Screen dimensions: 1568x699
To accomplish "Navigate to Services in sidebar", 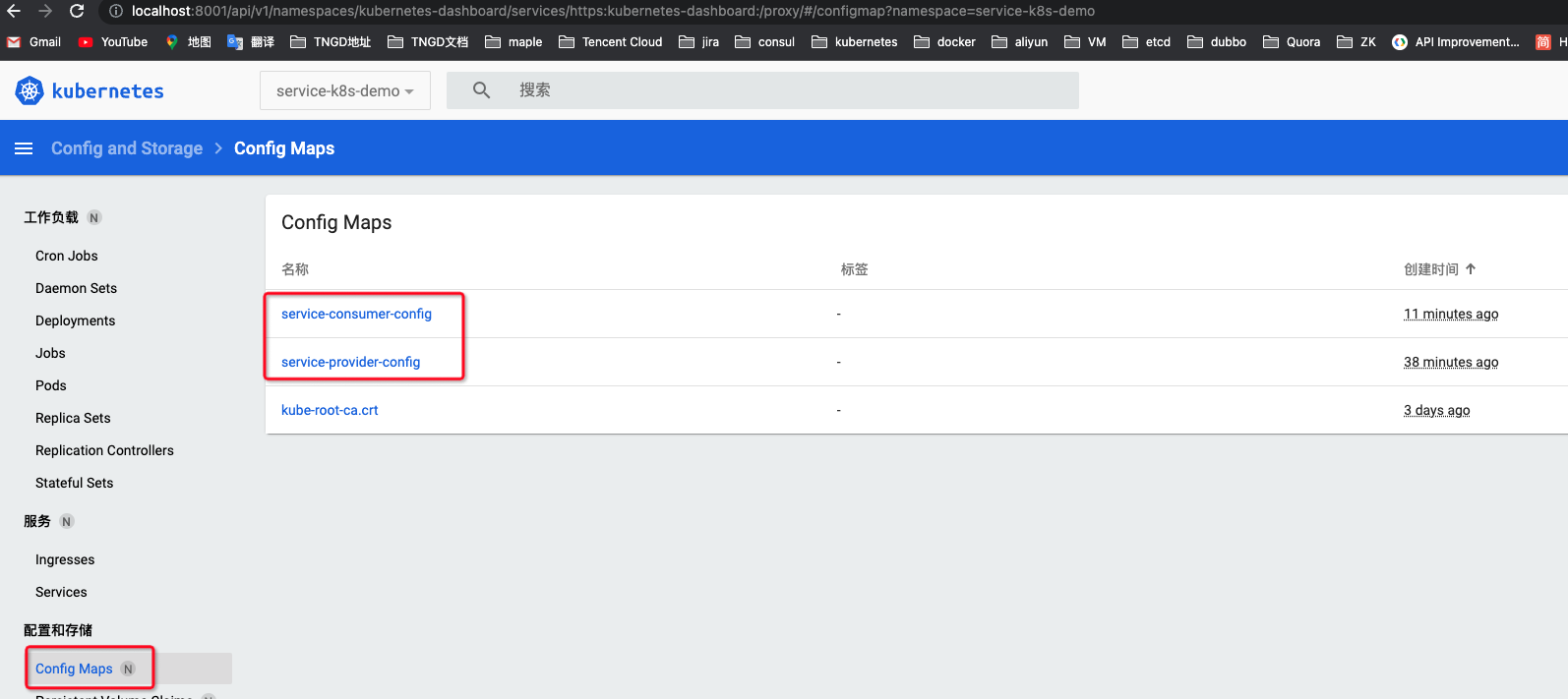I will click(61, 592).
